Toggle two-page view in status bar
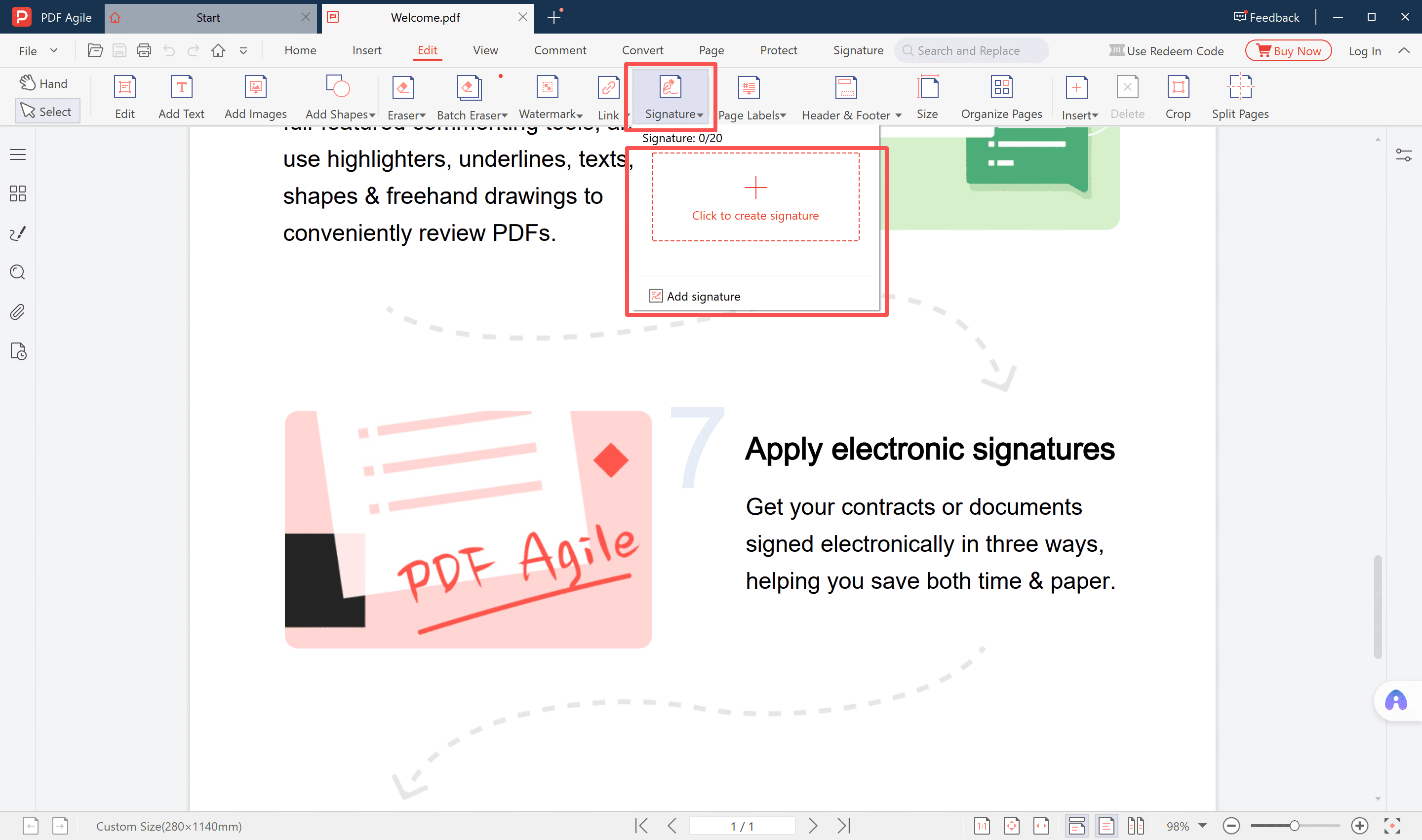 (x=1136, y=826)
